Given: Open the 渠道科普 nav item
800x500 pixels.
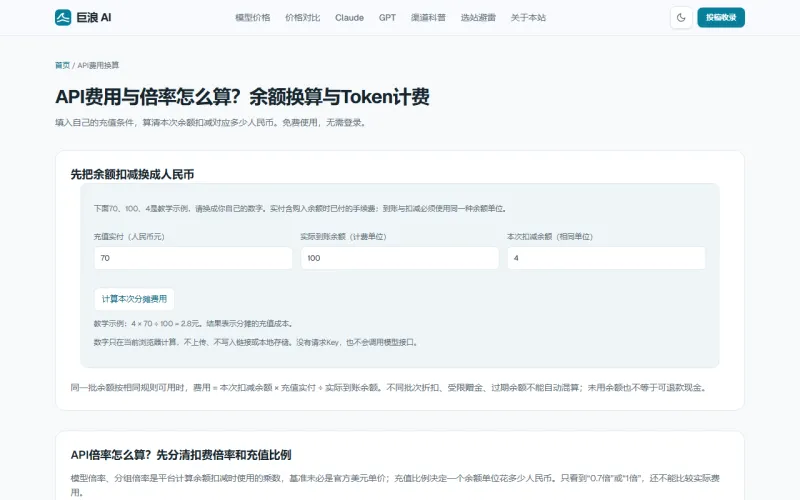Looking at the screenshot, I should click(428, 17).
